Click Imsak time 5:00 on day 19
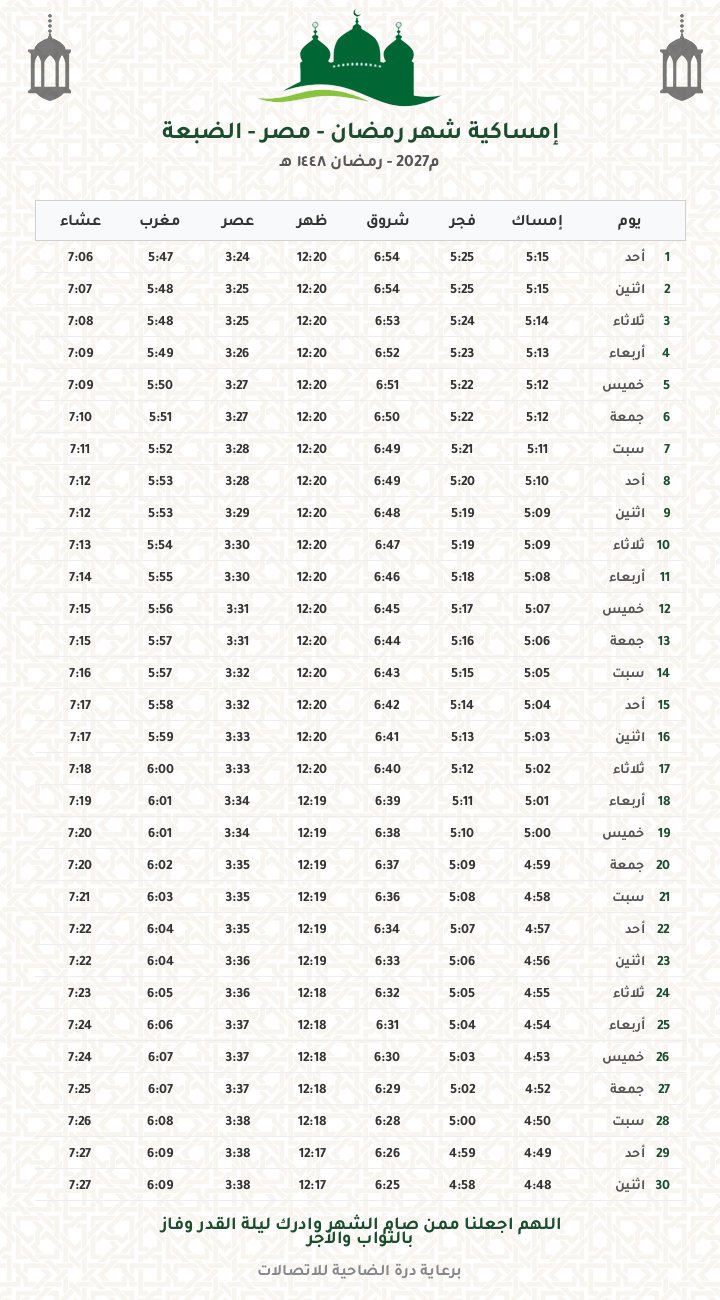Screen dimensions: 720x1300 537,833
